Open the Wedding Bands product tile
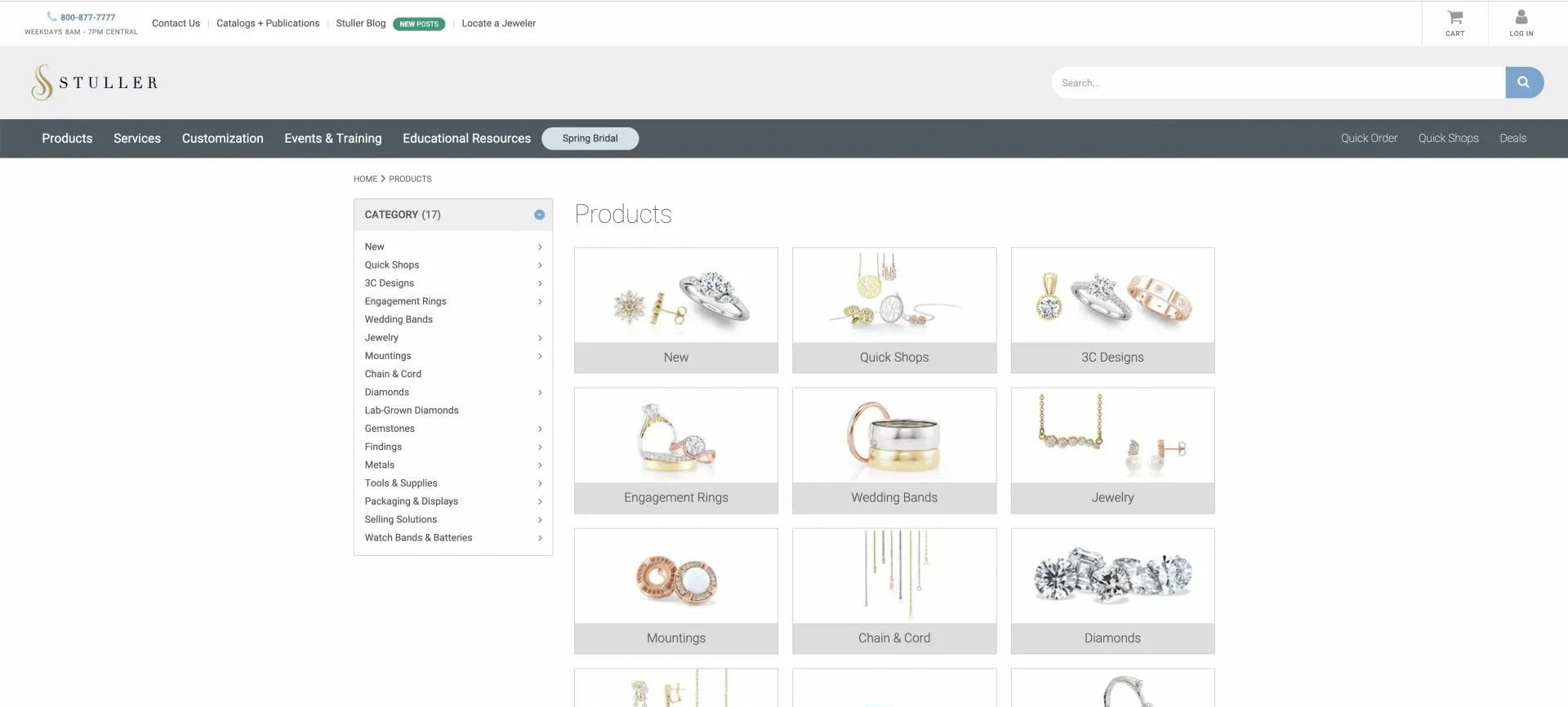This screenshot has height=707, width=1568. tap(894, 451)
